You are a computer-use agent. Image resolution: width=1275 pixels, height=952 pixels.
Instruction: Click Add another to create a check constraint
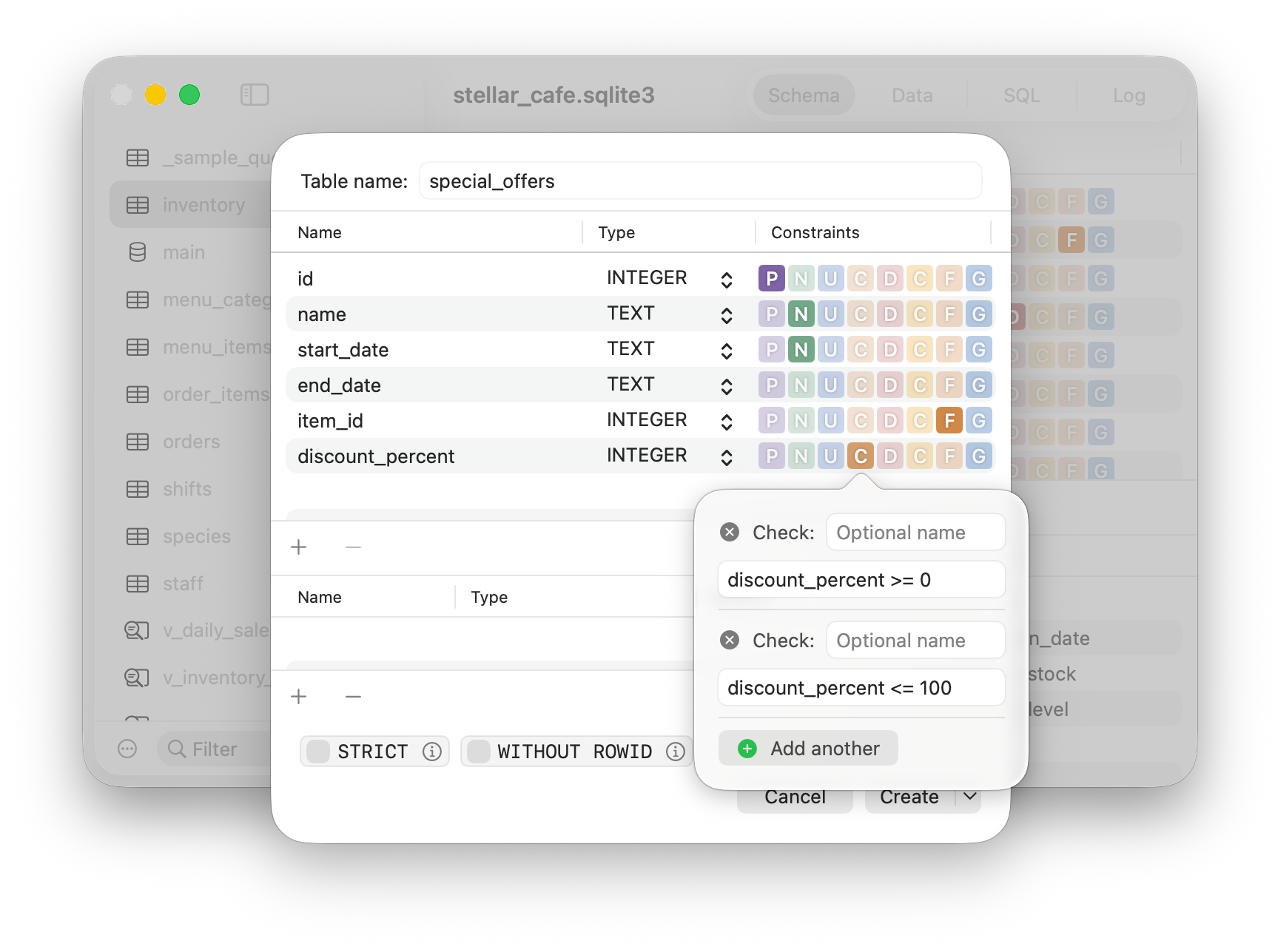click(807, 748)
